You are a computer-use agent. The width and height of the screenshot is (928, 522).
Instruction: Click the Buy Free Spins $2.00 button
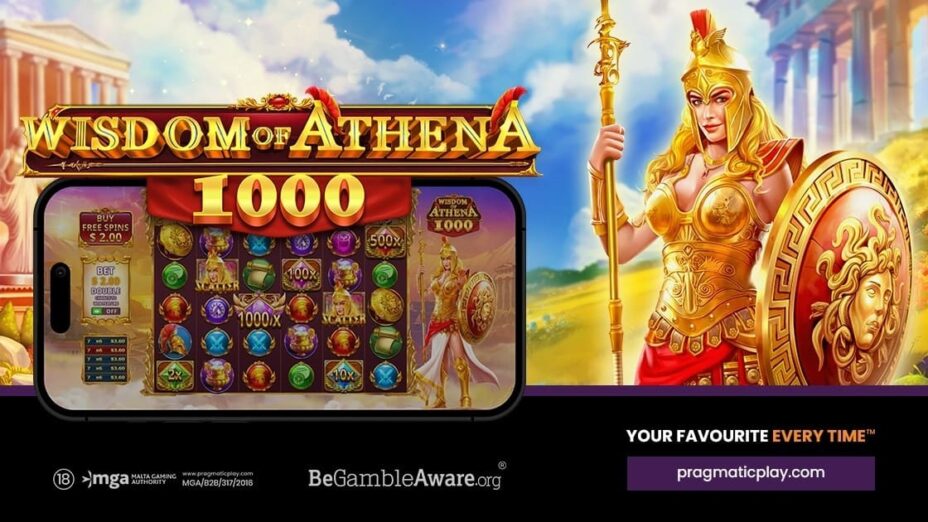(105, 228)
